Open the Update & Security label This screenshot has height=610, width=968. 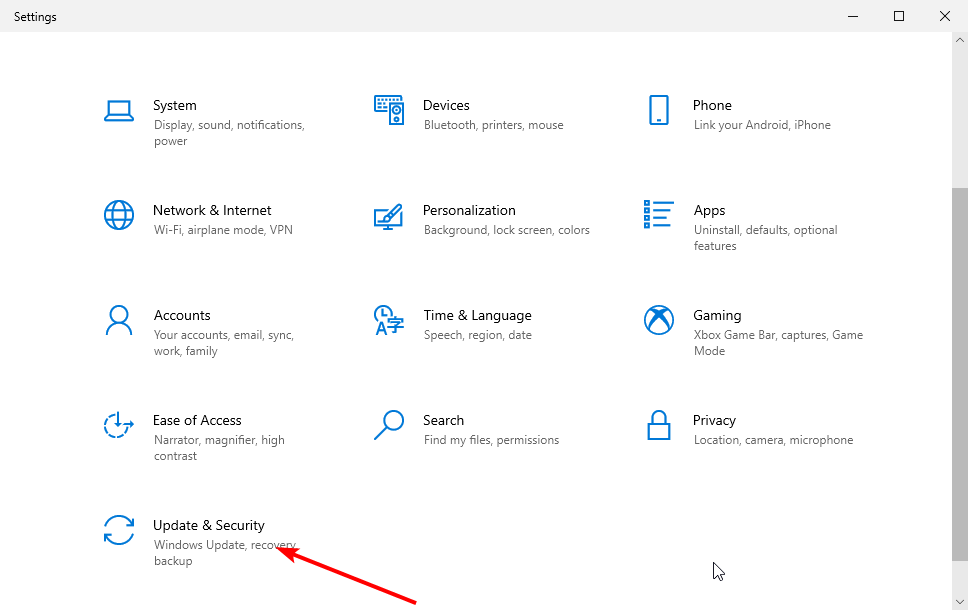pos(209,525)
